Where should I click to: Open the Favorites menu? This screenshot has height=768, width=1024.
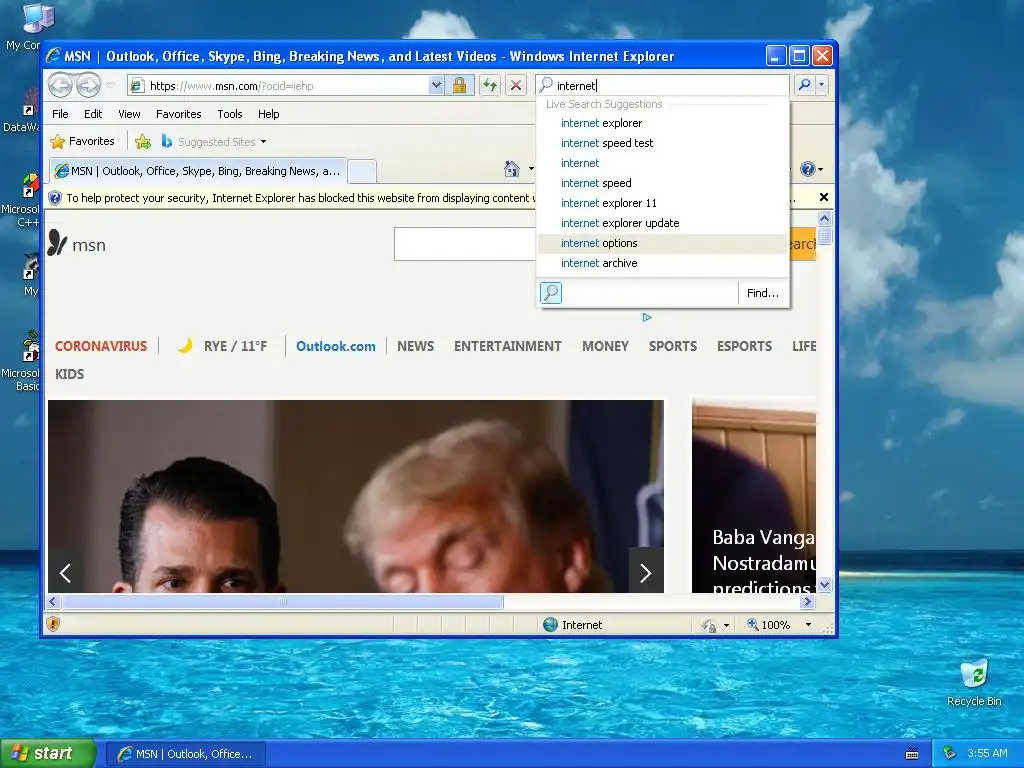click(x=178, y=114)
